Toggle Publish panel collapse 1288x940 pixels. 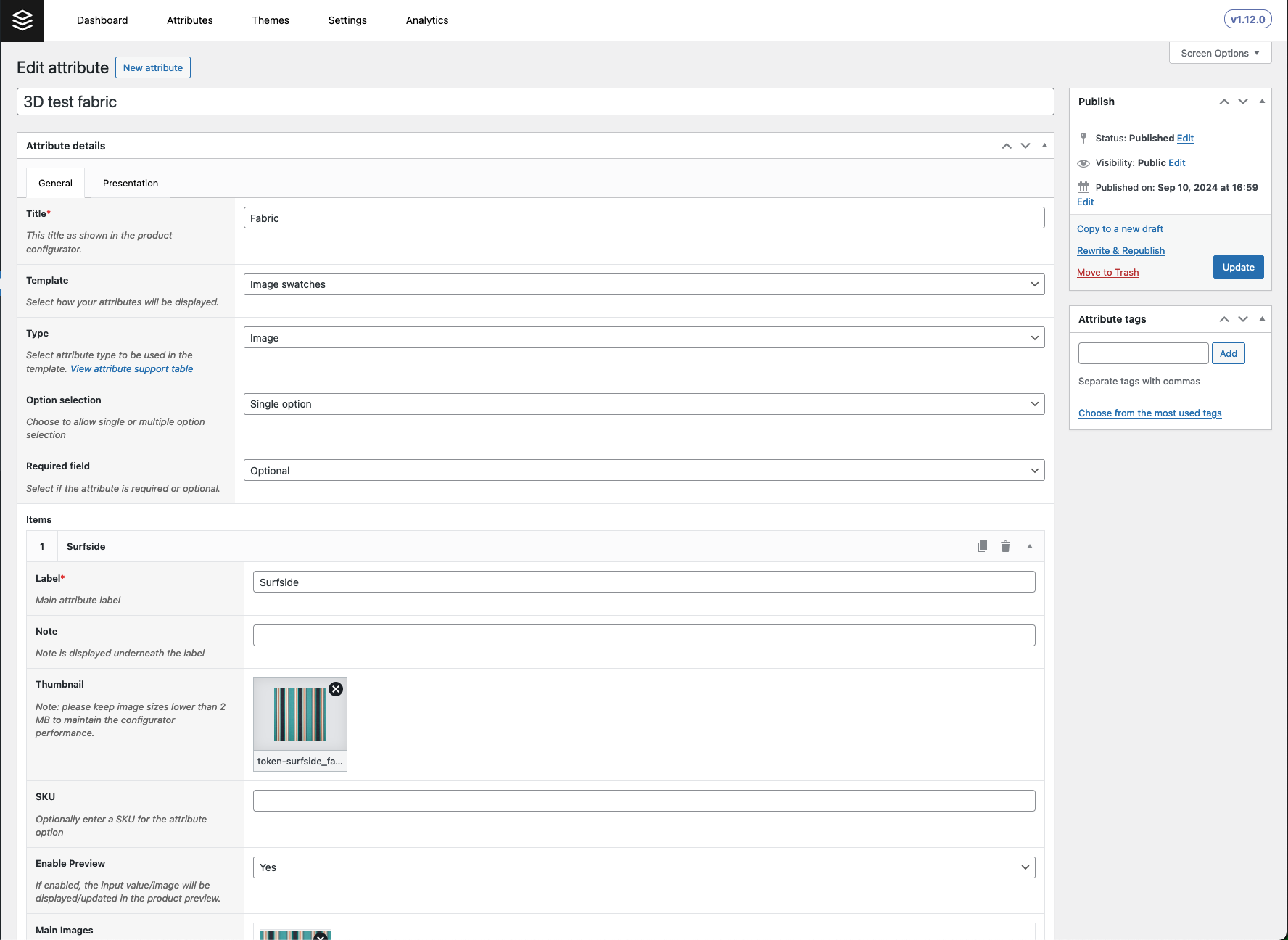click(x=1262, y=101)
